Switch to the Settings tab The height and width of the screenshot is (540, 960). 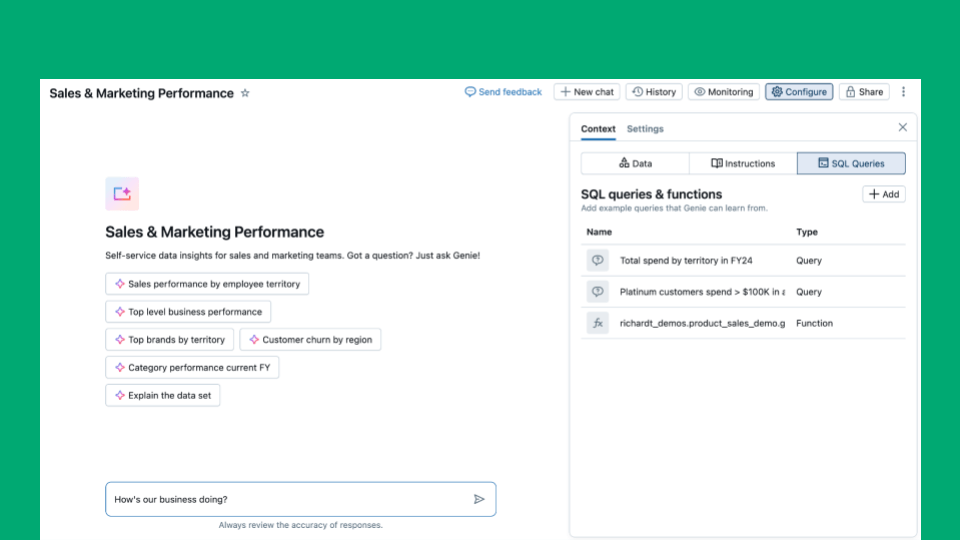(645, 129)
